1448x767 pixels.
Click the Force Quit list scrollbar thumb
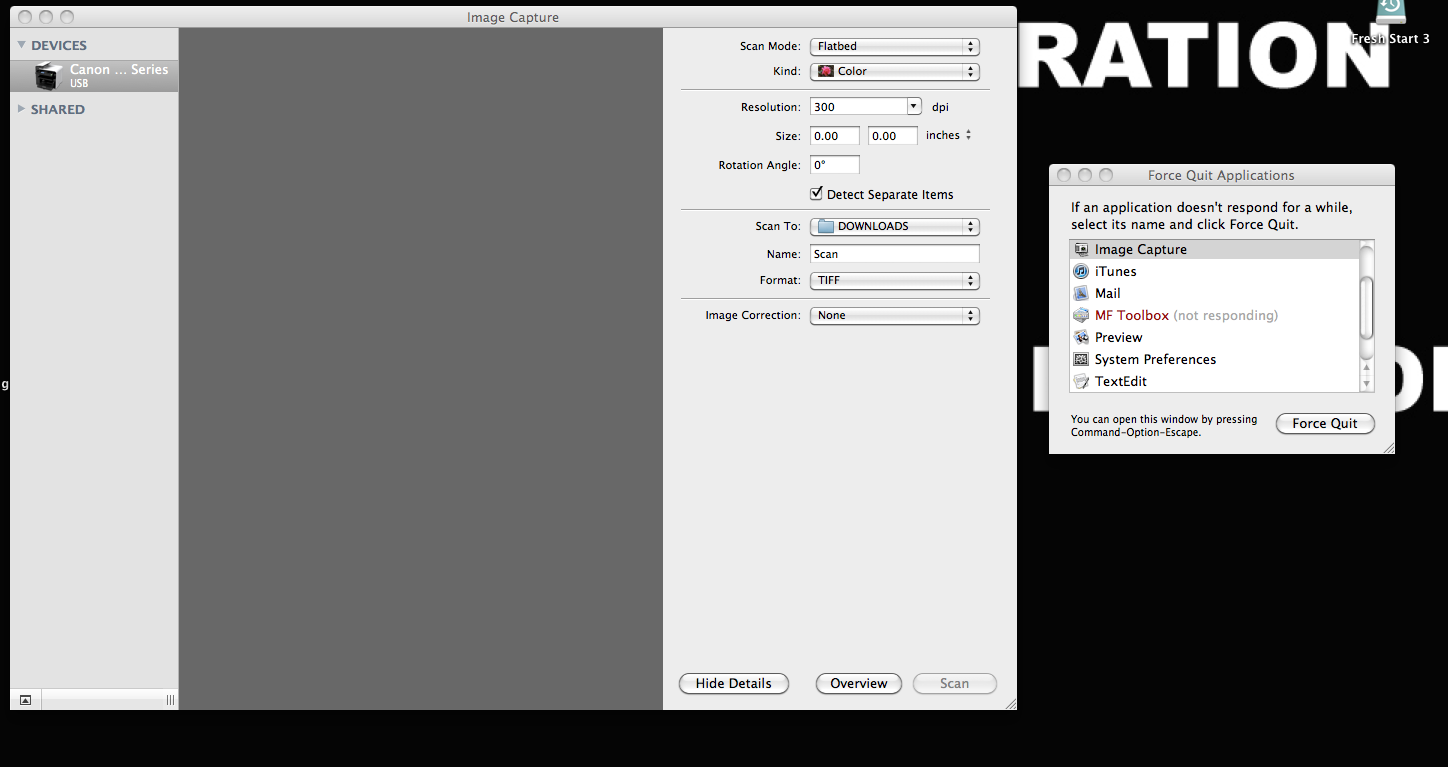click(x=1367, y=308)
